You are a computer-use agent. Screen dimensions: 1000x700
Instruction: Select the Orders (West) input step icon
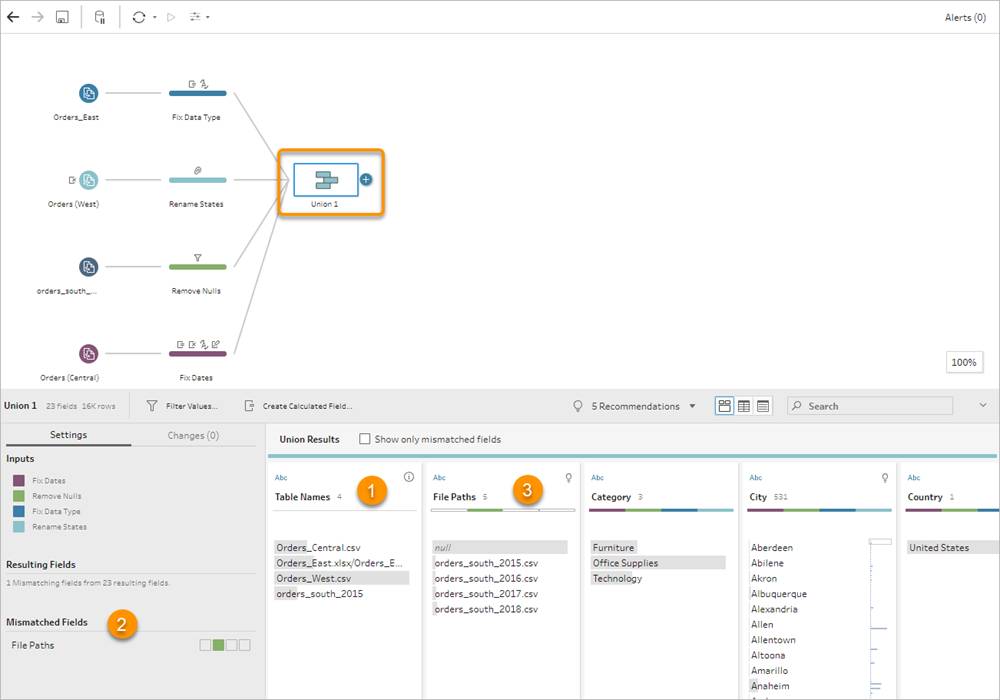tap(89, 180)
